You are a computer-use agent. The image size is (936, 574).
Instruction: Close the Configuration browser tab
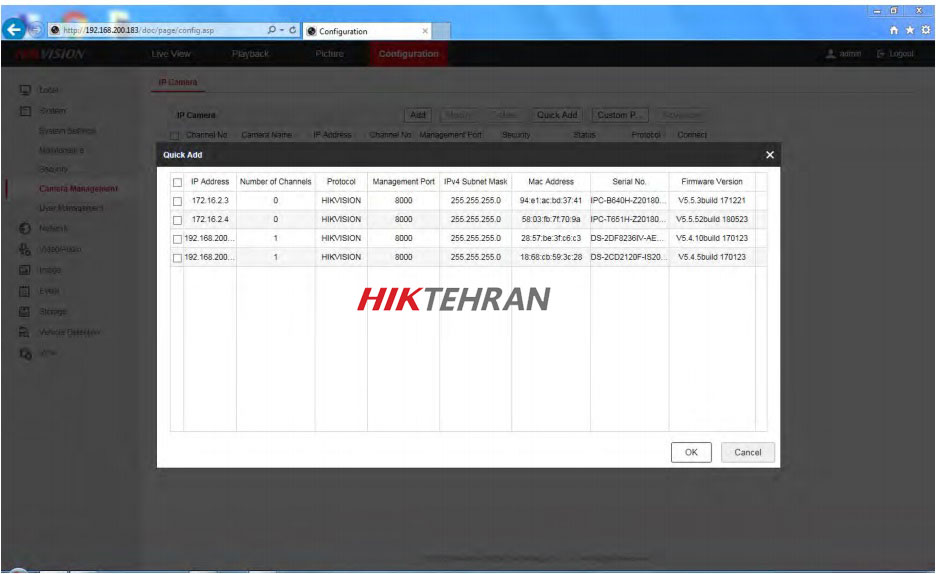pyautogui.click(x=425, y=31)
